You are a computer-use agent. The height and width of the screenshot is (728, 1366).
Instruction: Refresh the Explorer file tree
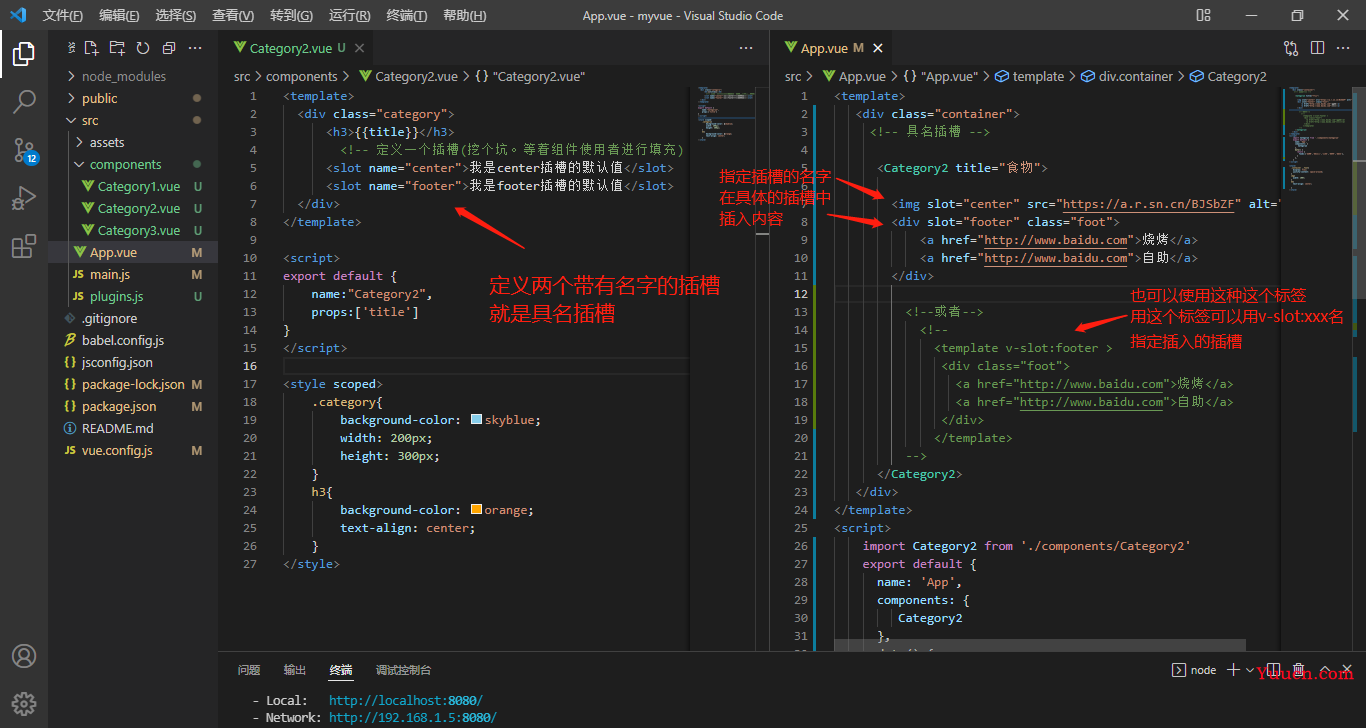coord(143,48)
